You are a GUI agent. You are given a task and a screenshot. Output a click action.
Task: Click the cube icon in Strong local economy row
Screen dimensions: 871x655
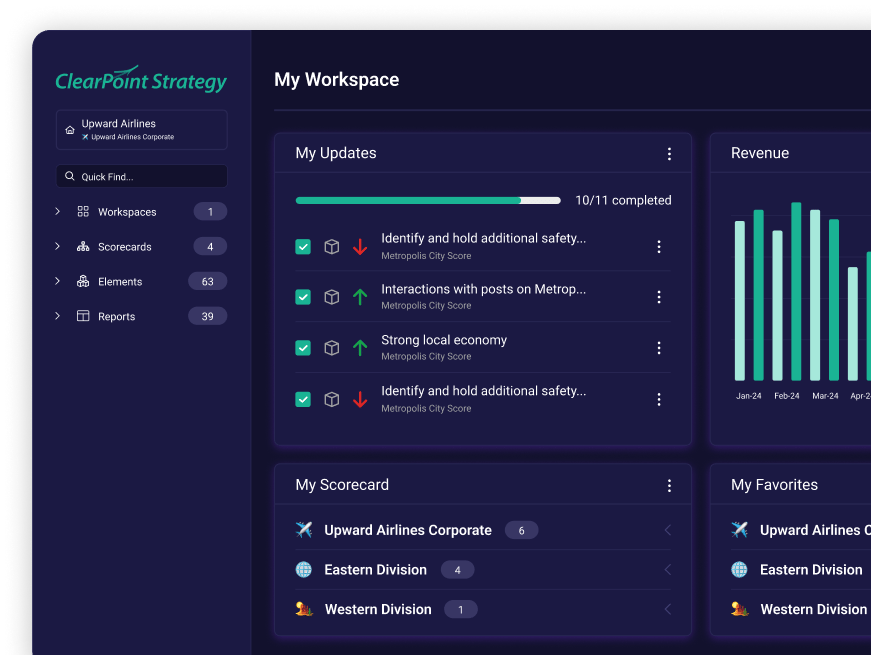[x=332, y=348]
